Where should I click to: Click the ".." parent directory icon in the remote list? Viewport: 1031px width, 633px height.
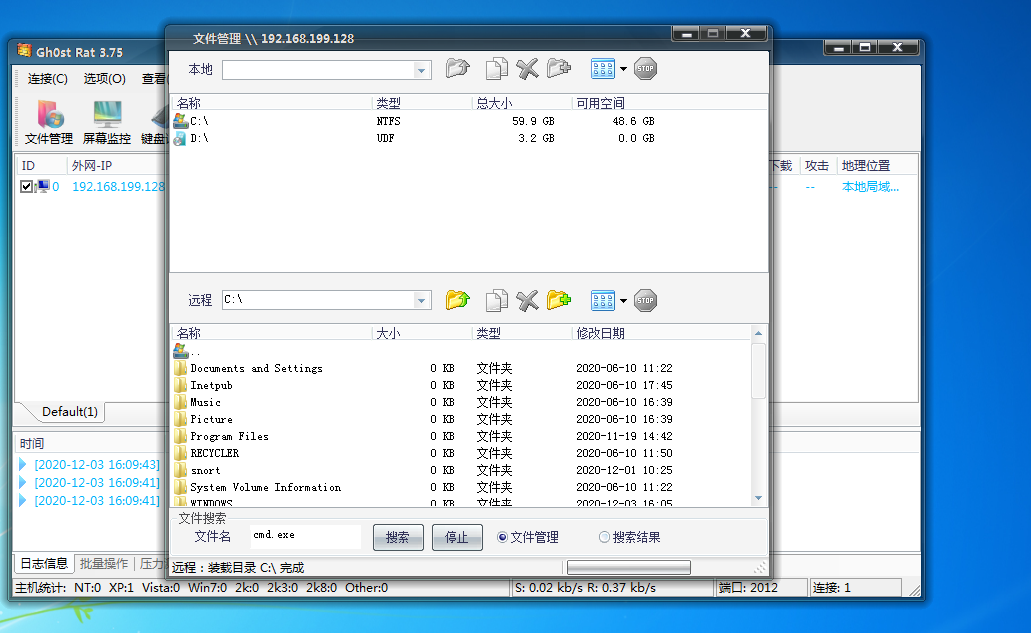pos(181,351)
